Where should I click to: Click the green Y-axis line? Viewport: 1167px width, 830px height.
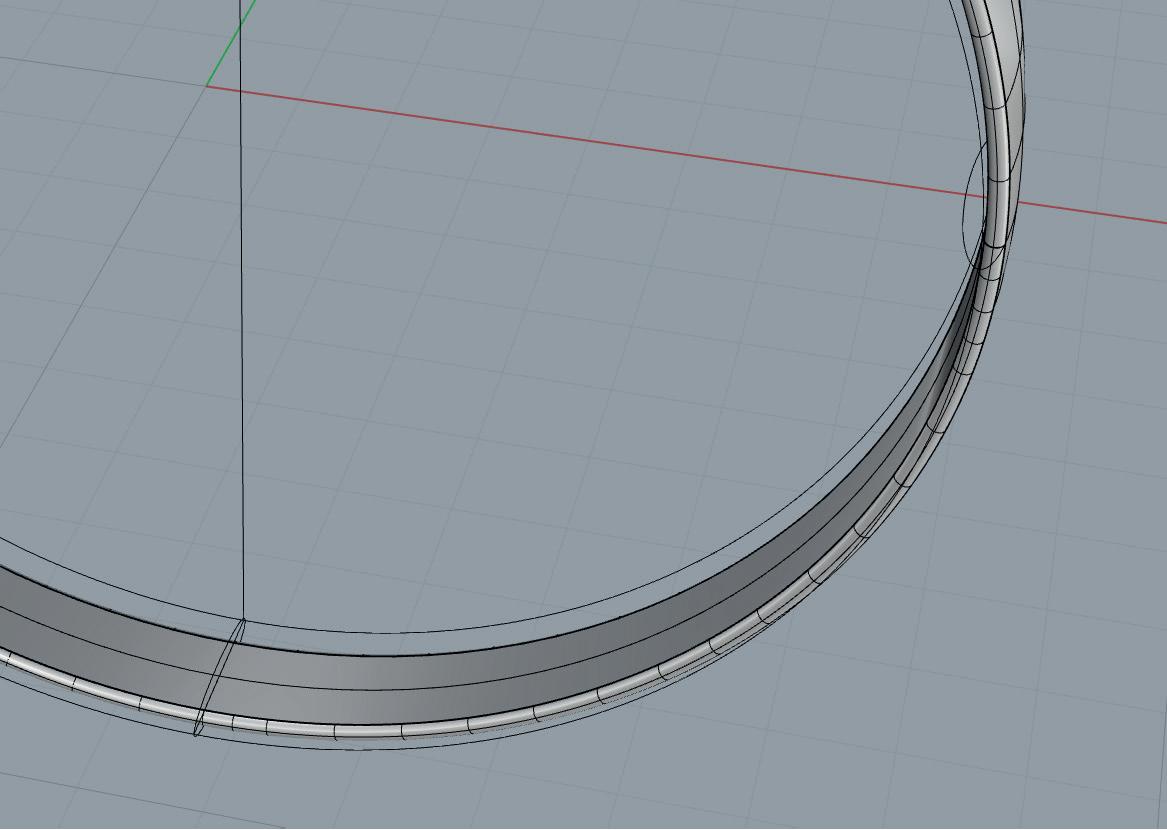pyautogui.click(x=231, y=42)
